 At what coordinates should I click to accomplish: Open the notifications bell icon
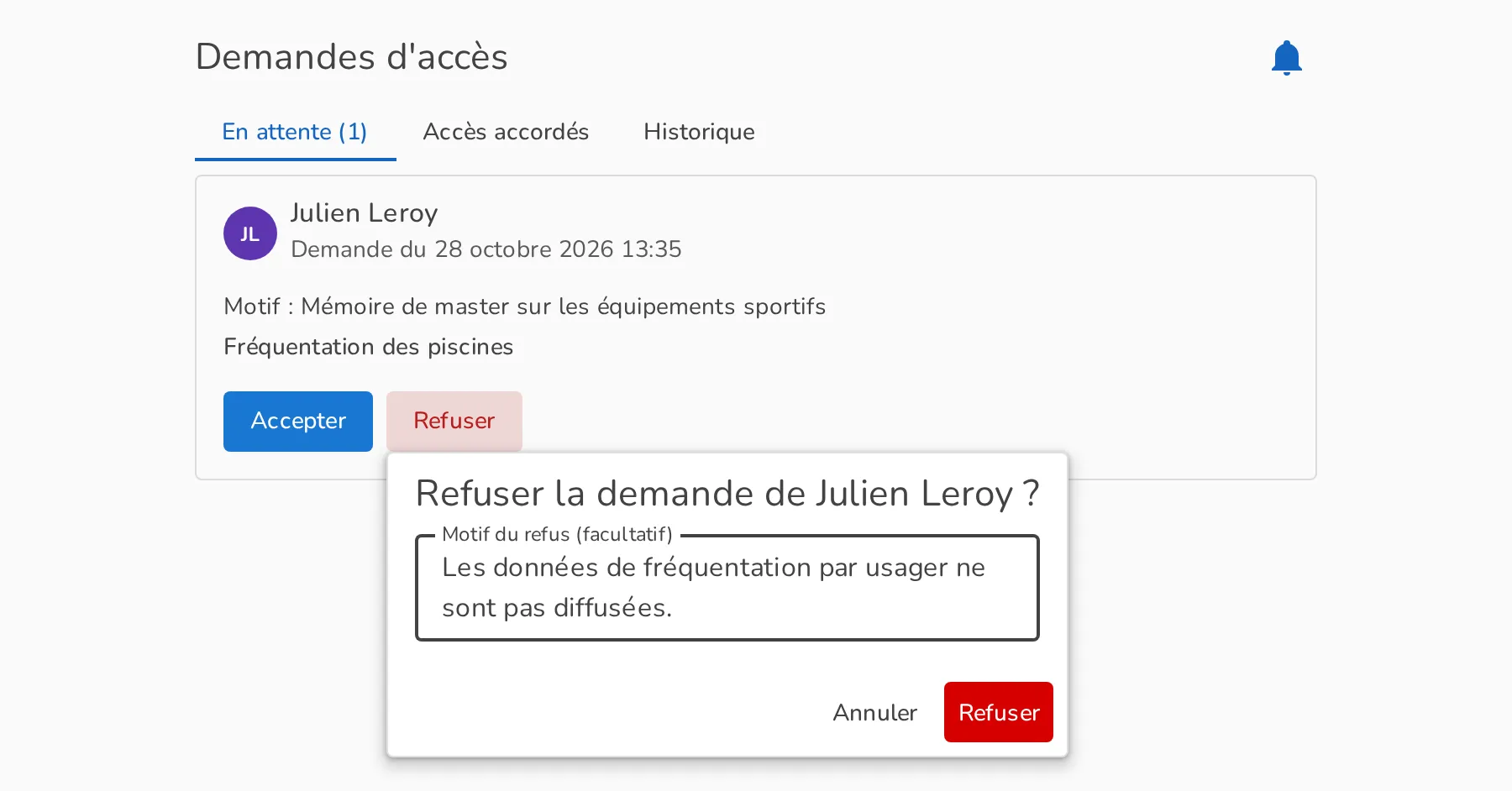coord(1286,58)
